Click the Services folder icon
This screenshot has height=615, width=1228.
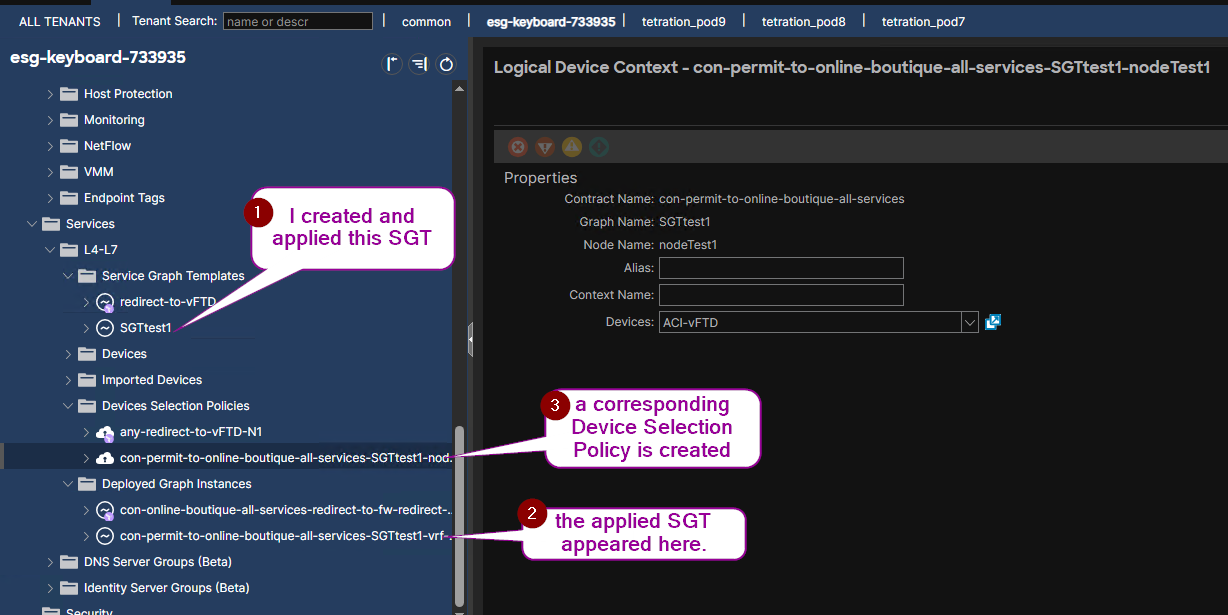(51, 224)
